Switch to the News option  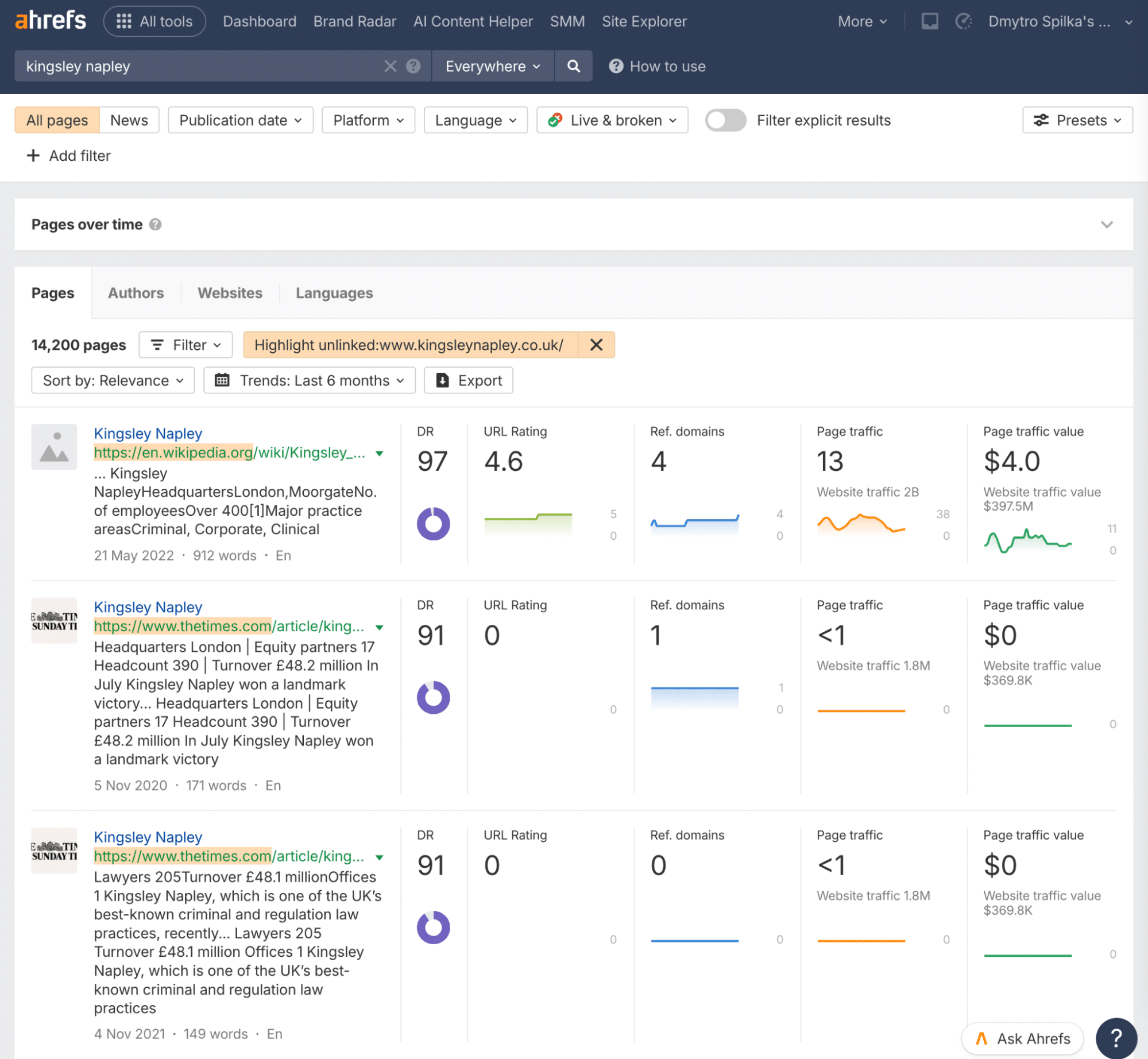coord(129,121)
